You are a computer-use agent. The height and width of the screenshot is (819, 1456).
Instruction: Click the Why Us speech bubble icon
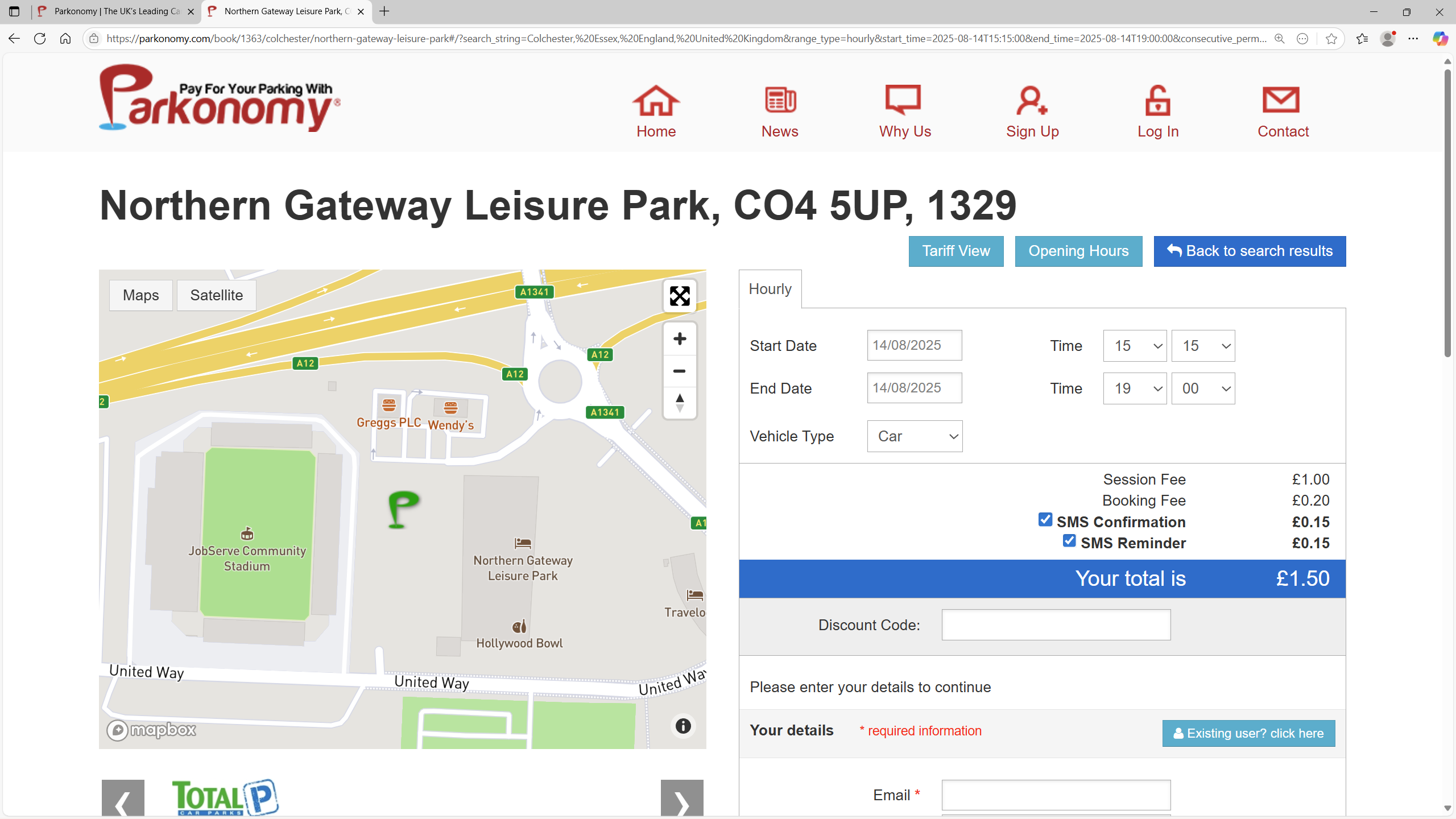[x=903, y=101]
